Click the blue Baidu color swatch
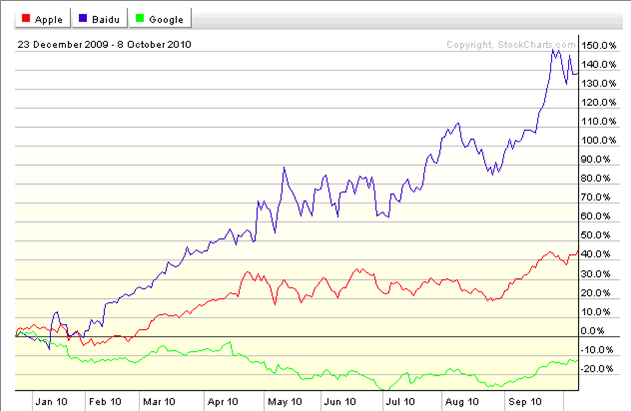 point(83,19)
